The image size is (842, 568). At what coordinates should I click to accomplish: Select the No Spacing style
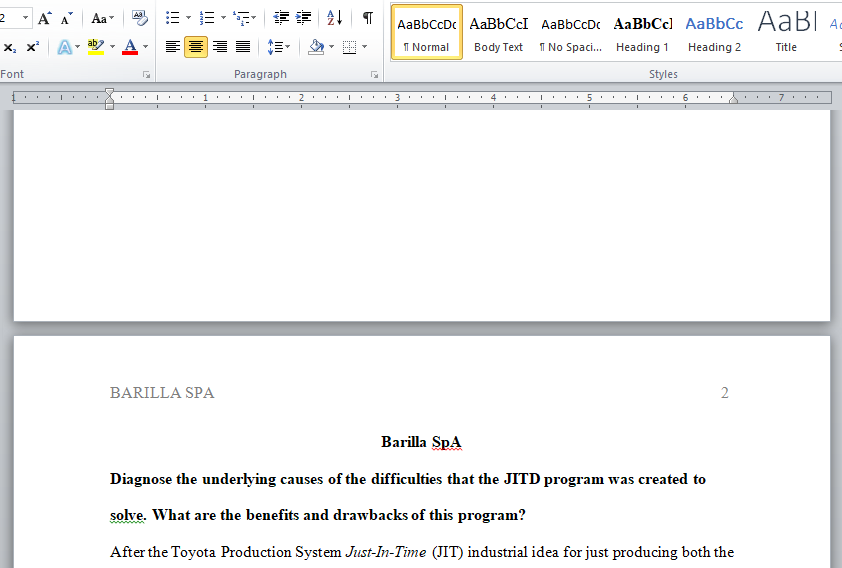pyautogui.click(x=570, y=32)
